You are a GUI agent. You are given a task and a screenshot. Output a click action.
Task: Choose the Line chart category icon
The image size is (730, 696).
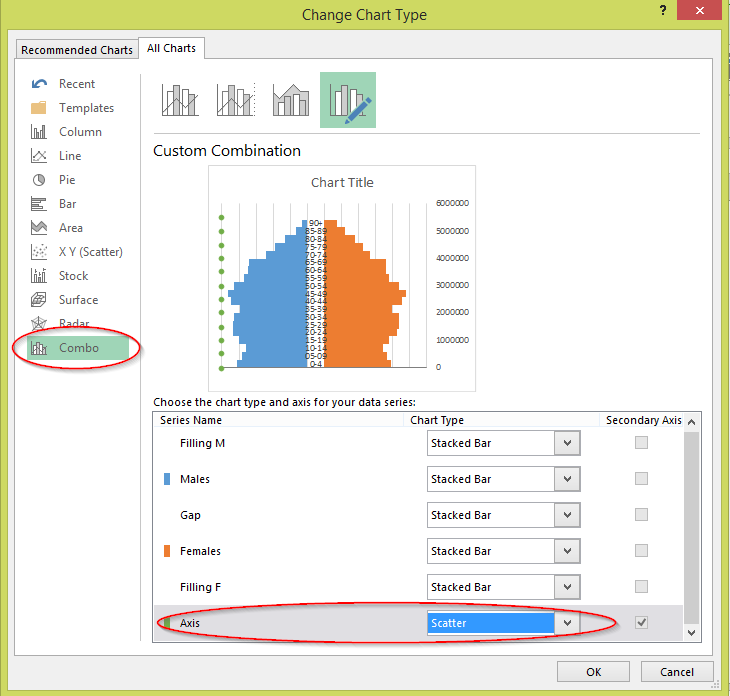39,155
